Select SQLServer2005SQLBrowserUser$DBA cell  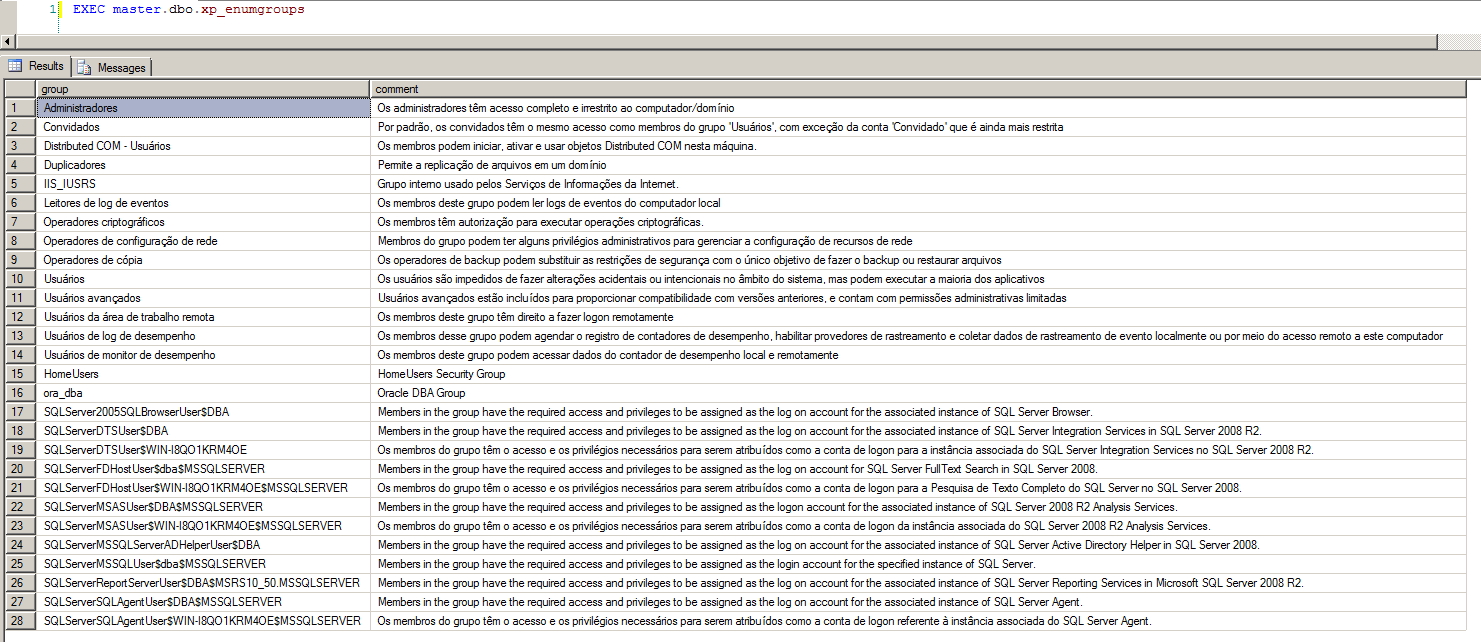[x=204, y=412]
